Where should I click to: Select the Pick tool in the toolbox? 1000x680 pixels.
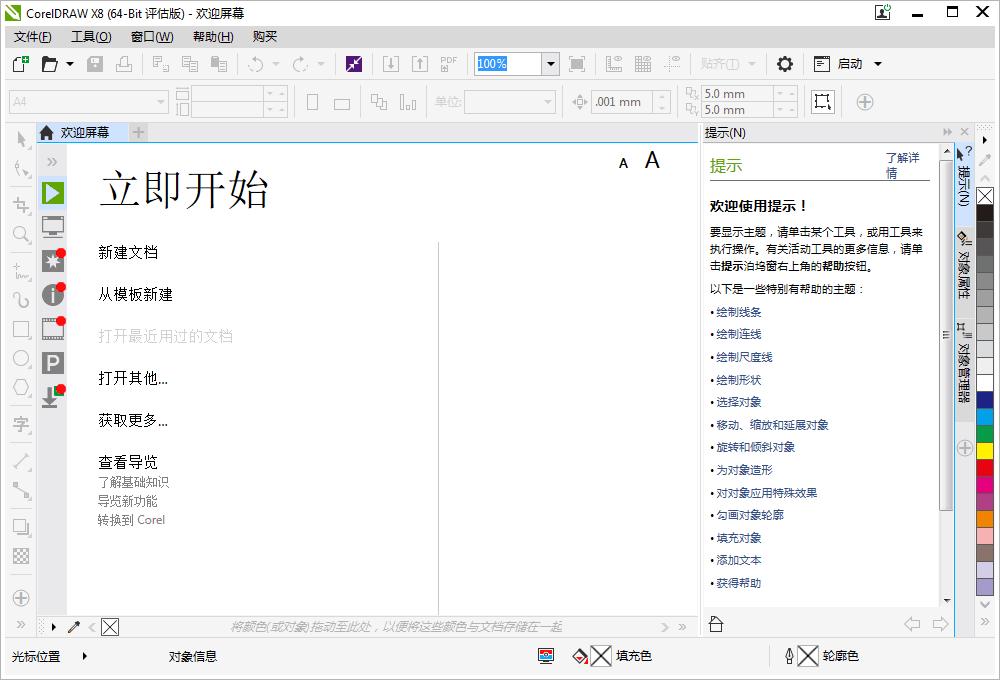click(20, 140)
